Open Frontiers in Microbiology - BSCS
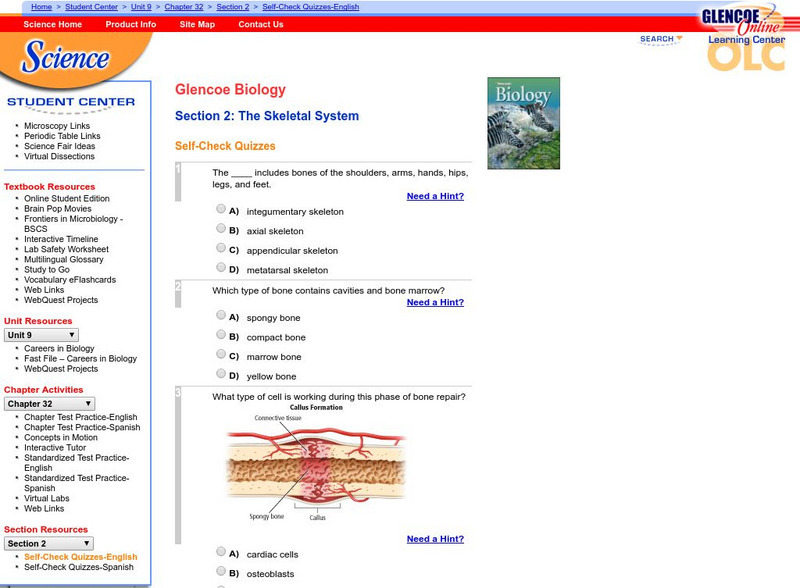 point(73,224)
